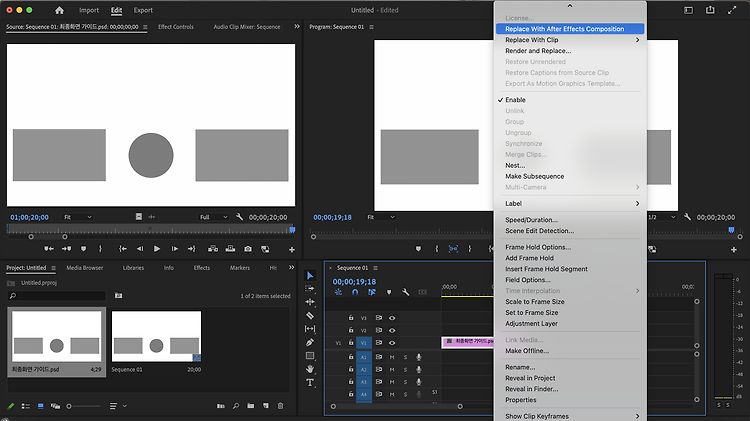Open the Source monitor button editor plus
This screenshot has width=750, height=421.
[x=291, y=250]
